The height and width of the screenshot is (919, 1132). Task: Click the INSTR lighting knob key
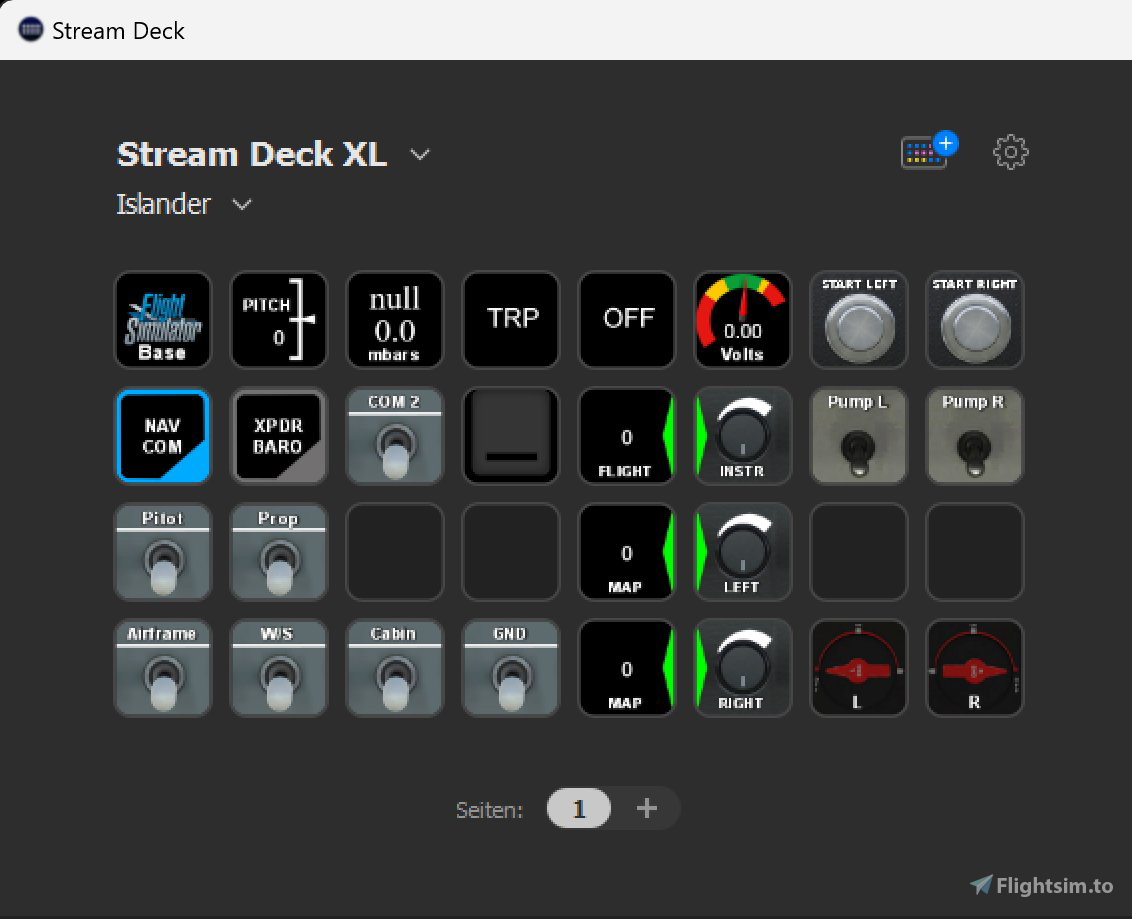742,435
